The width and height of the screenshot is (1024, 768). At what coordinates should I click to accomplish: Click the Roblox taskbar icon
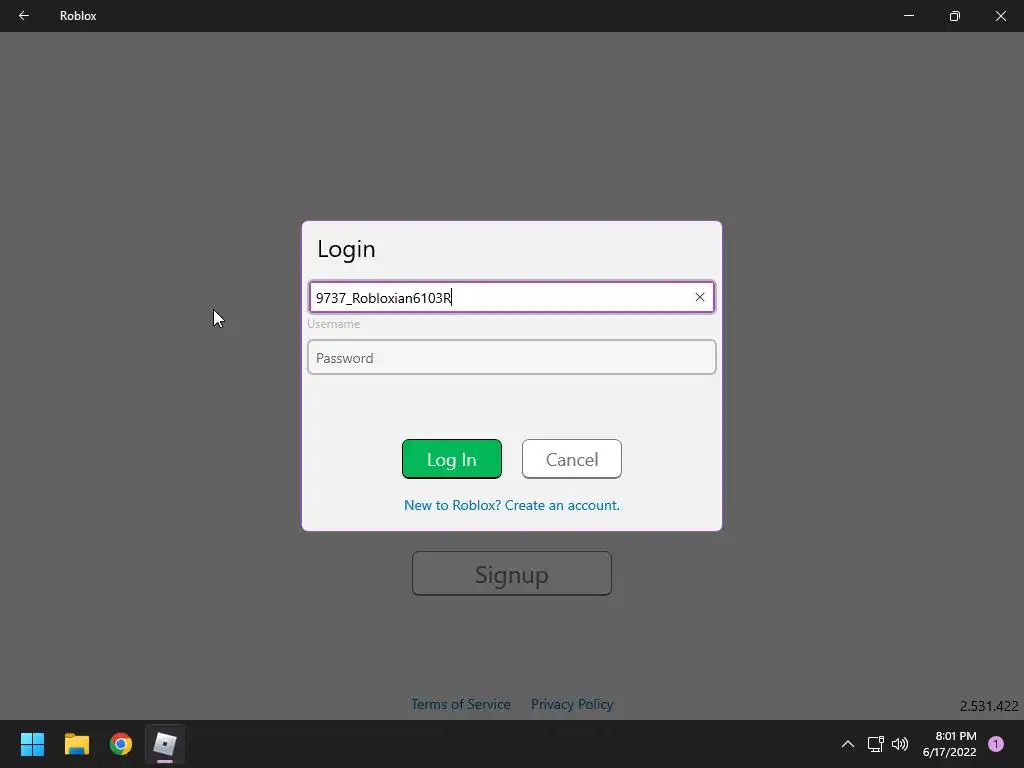click(x=165, y=744)
